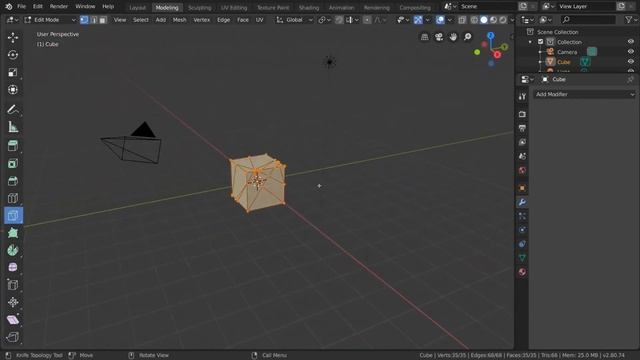The image size is (640, 360).
Task: Open the Mesh menu
Action: pos(180,20)
